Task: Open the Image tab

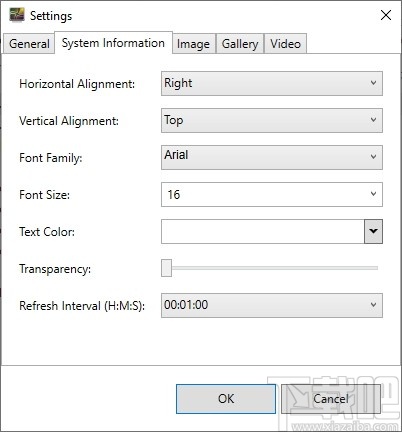Action: 194,44
